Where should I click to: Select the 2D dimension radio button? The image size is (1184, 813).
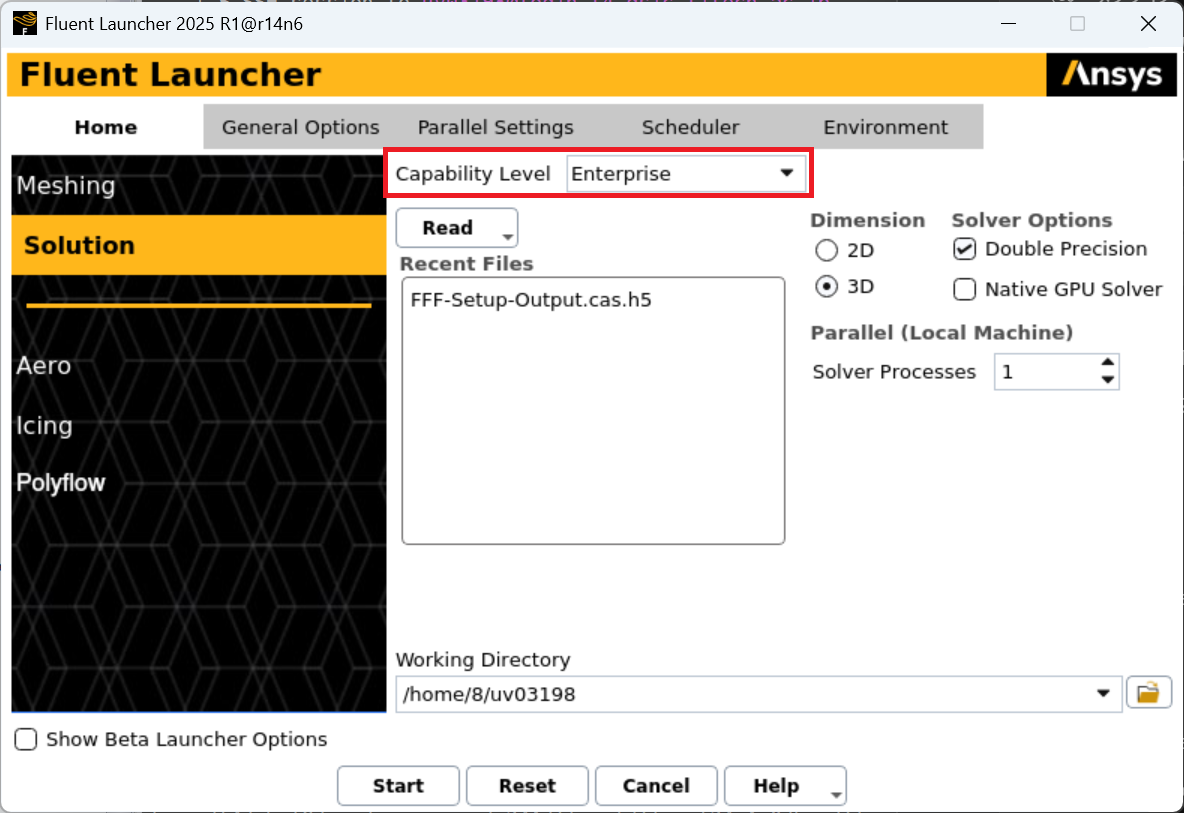pyautogui.click(x=827, y=251)
